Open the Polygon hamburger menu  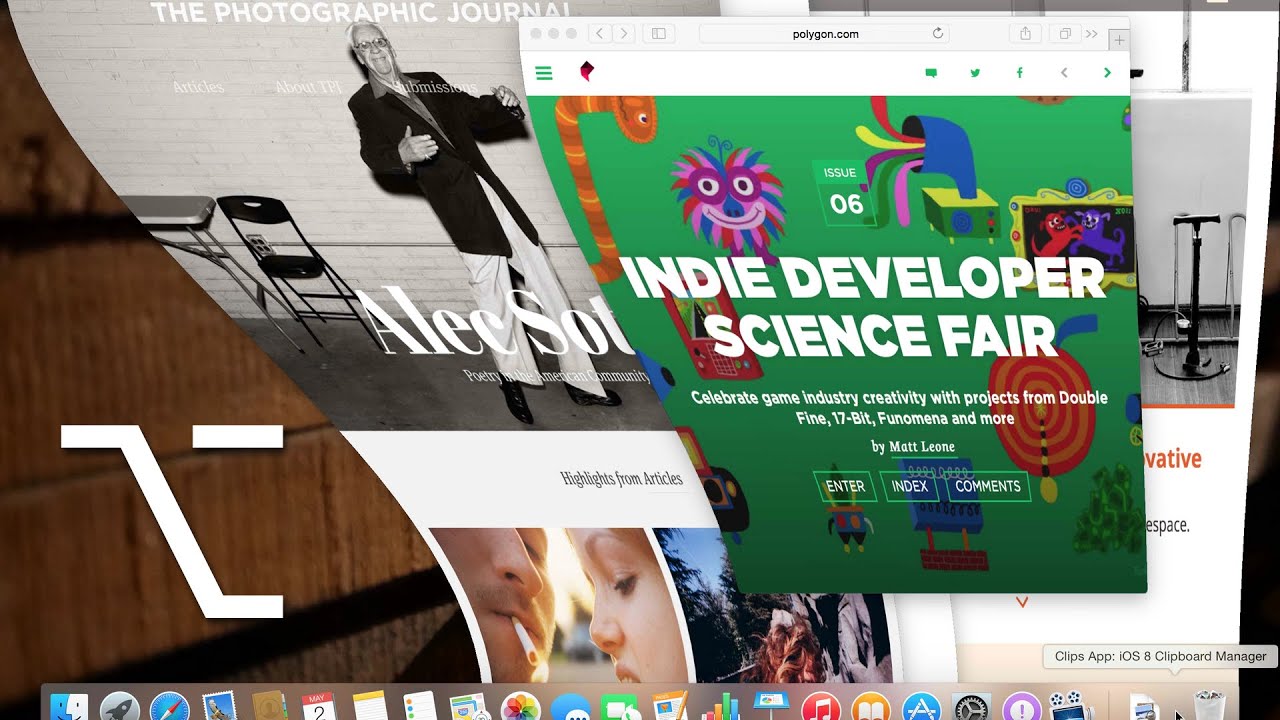[544, 73]
